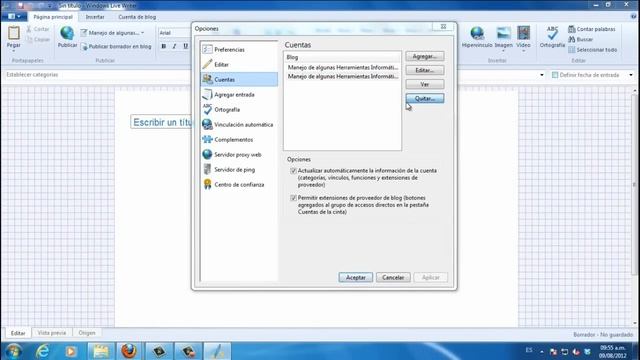The height and width of the screenshot is (360, 640).
Task: Click Cancelar in Opciones dialog
Action: 393,278
